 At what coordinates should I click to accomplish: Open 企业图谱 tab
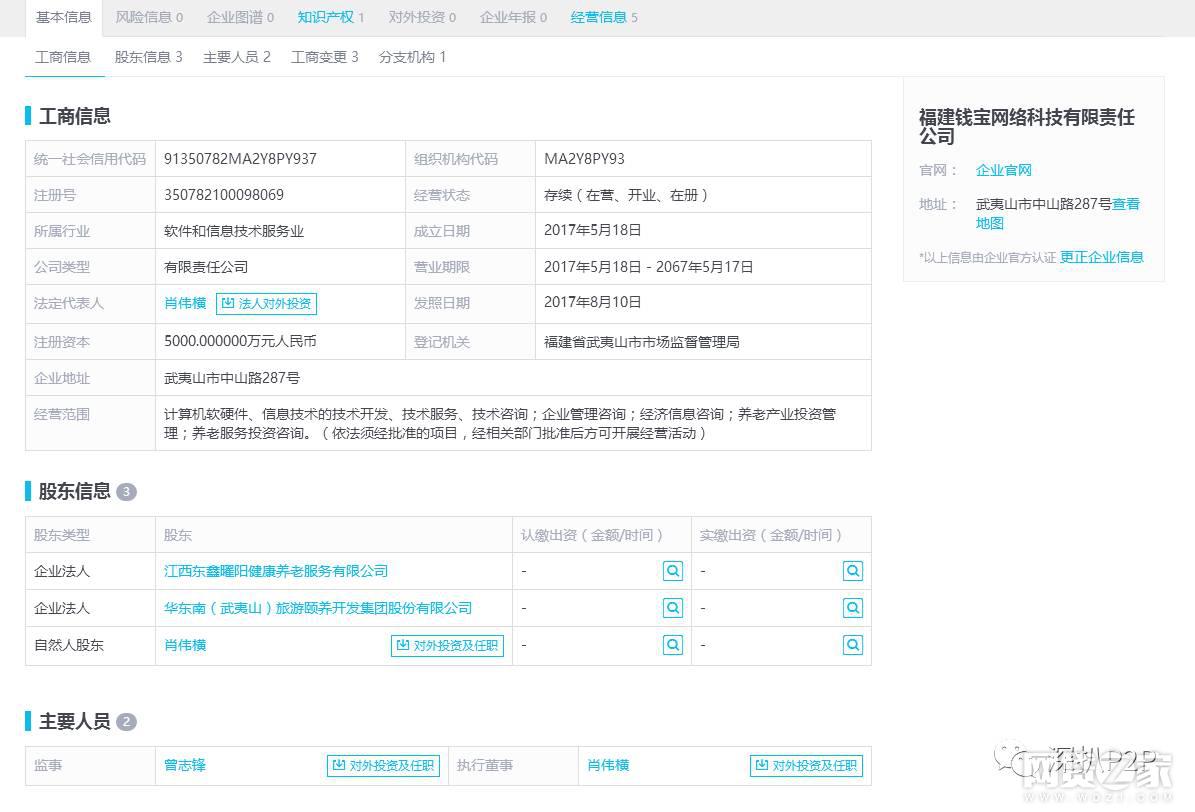point(240,17)
